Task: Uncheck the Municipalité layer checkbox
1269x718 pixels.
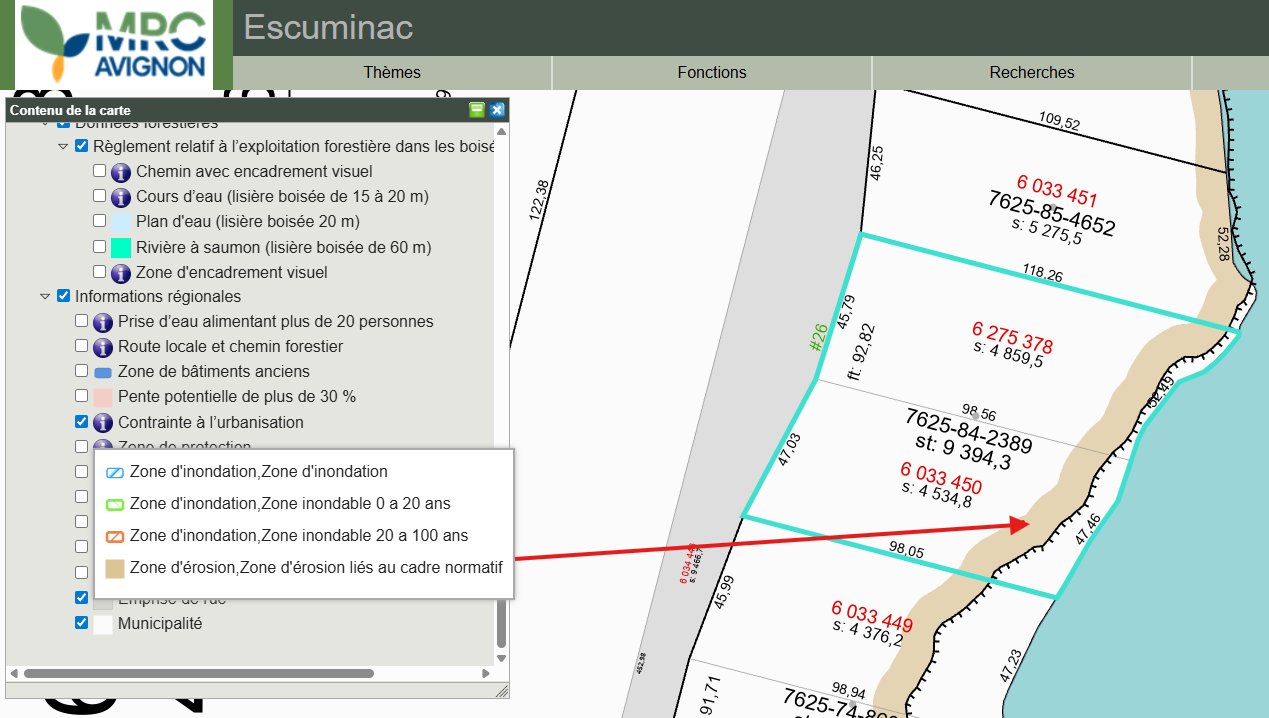Action: [82, 623]
